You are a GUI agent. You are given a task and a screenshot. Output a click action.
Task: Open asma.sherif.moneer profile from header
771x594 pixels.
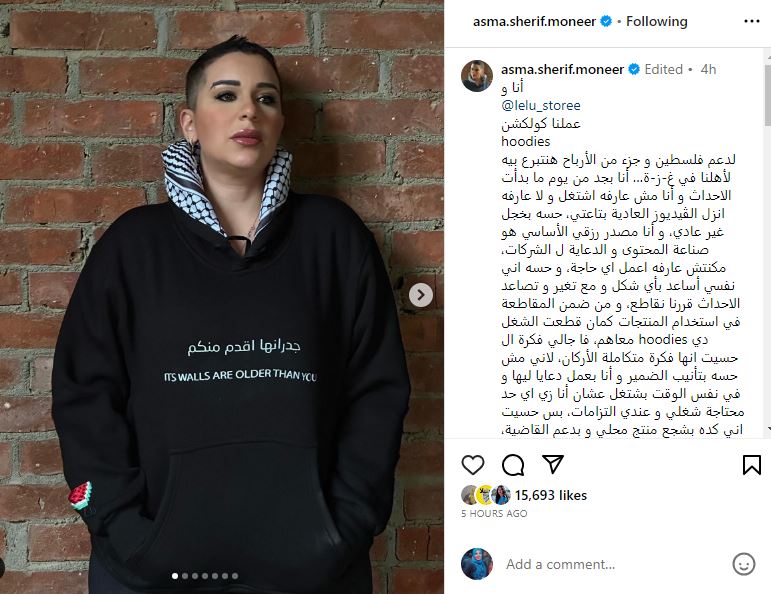pyautogui.click(x=534, y=21)
